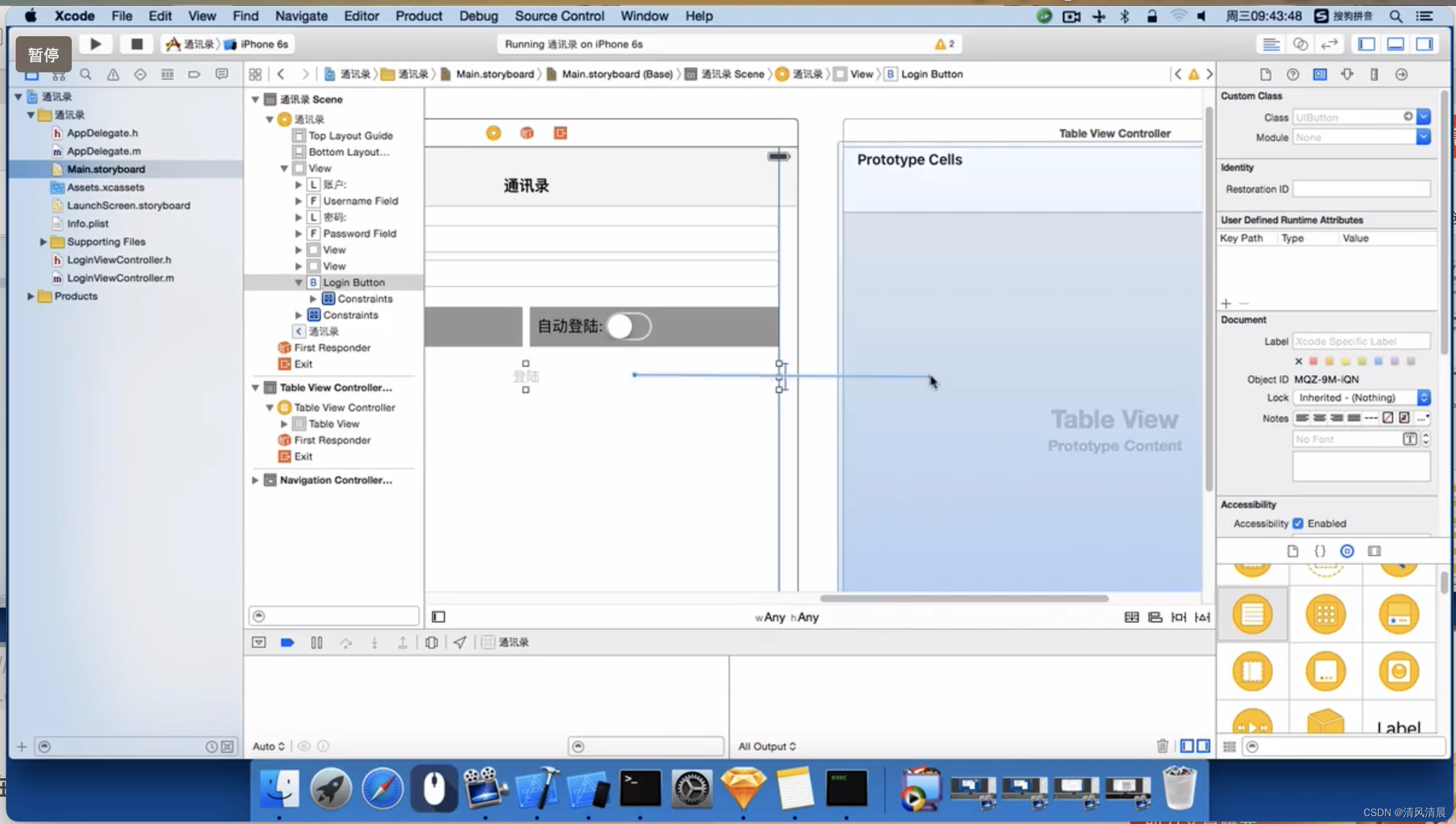
Task: Click the Class UIButton dropdown in inspector
Action: point(1425,117)
